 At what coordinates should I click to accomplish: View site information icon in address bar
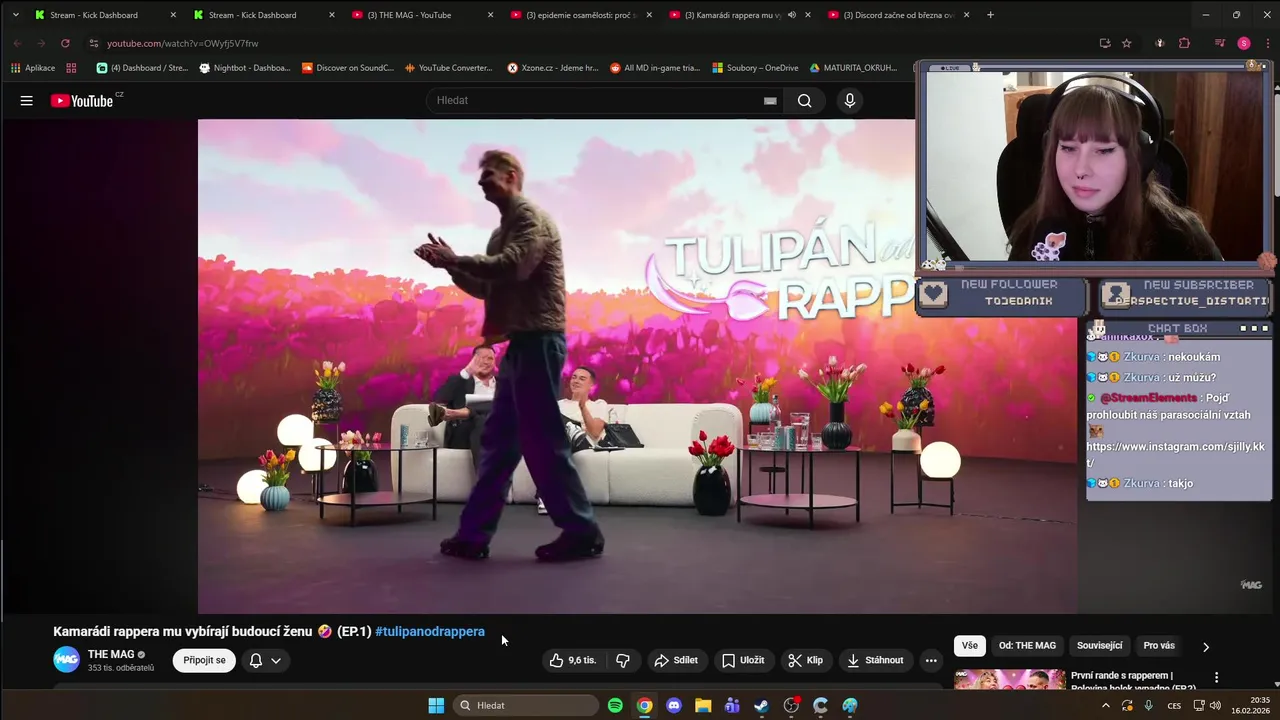pyautogui.click(x=94, y=43)
